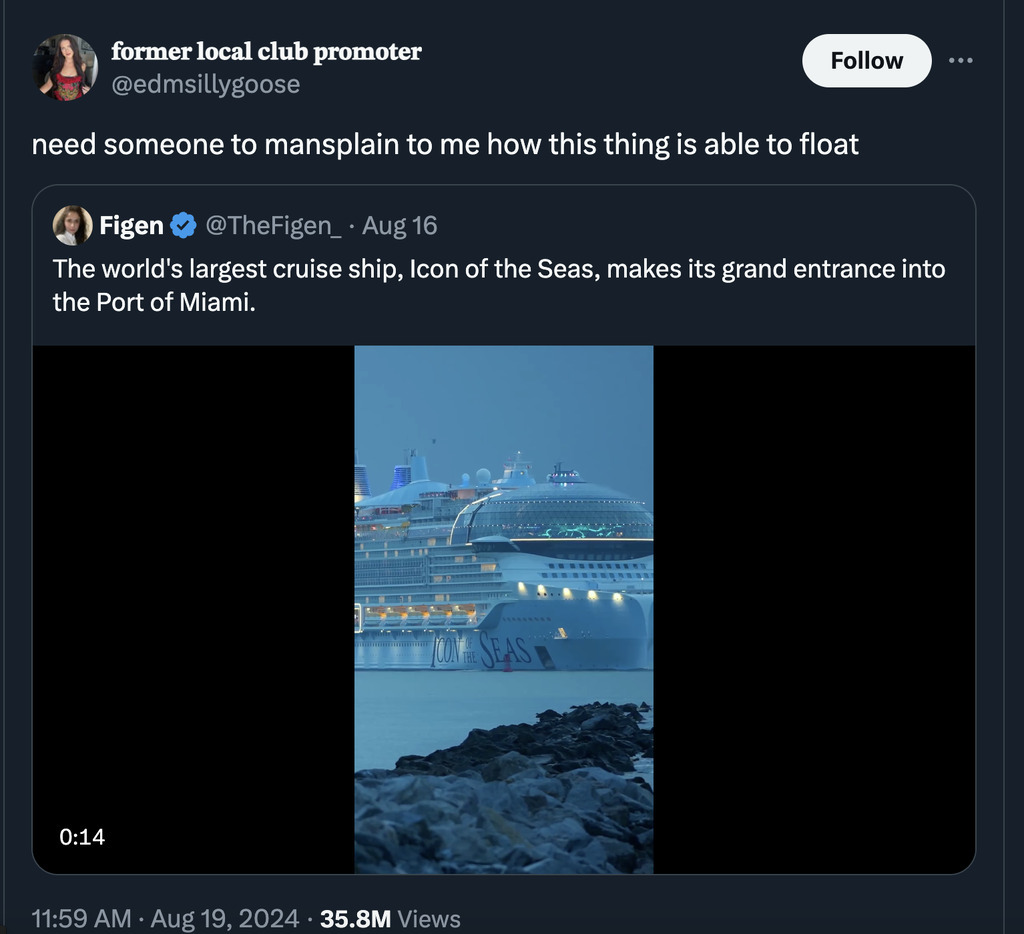The height and width of the screenshot is (934, 1024).
Task: Click the @edmsillygoose handle
Action: 205,84
